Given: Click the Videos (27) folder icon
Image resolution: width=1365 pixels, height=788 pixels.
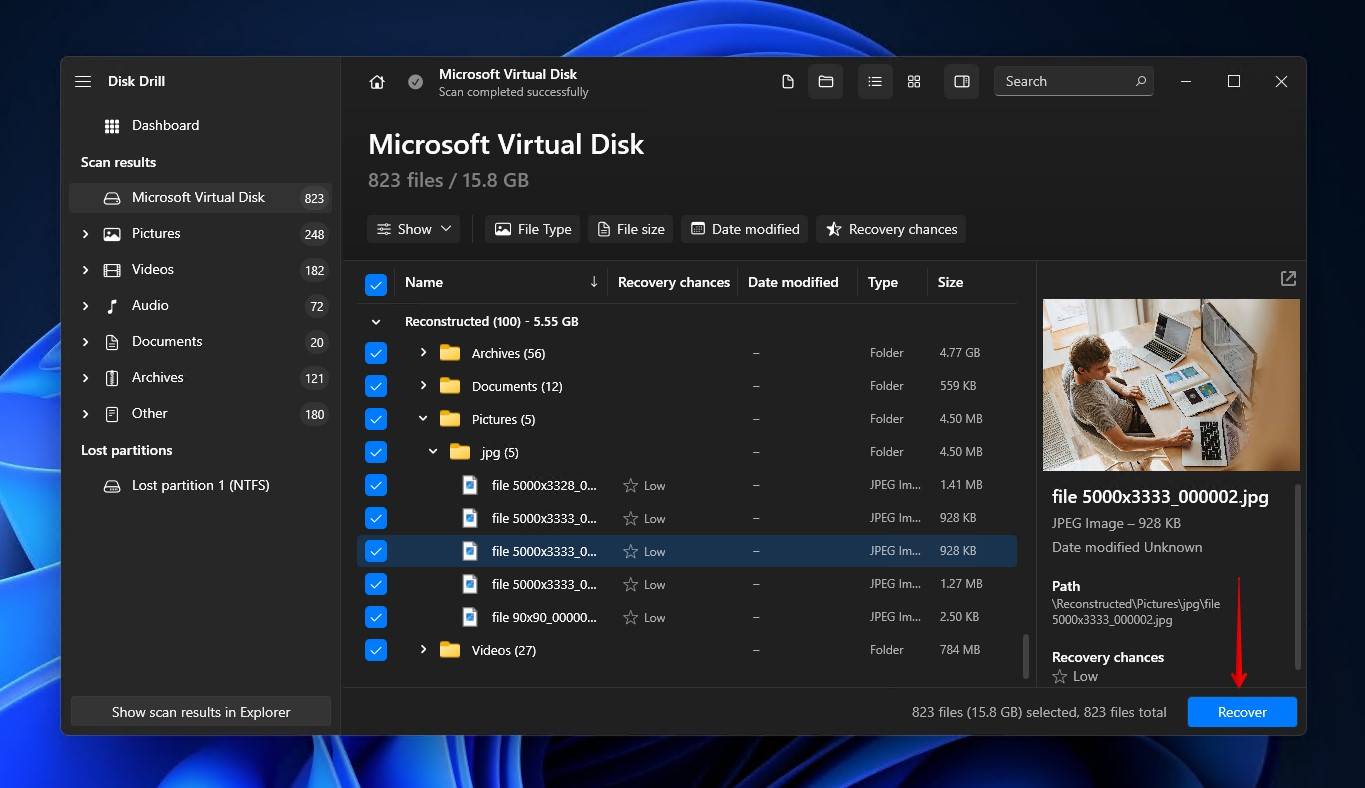Looking at the screenshot, I should pos(450,650).
